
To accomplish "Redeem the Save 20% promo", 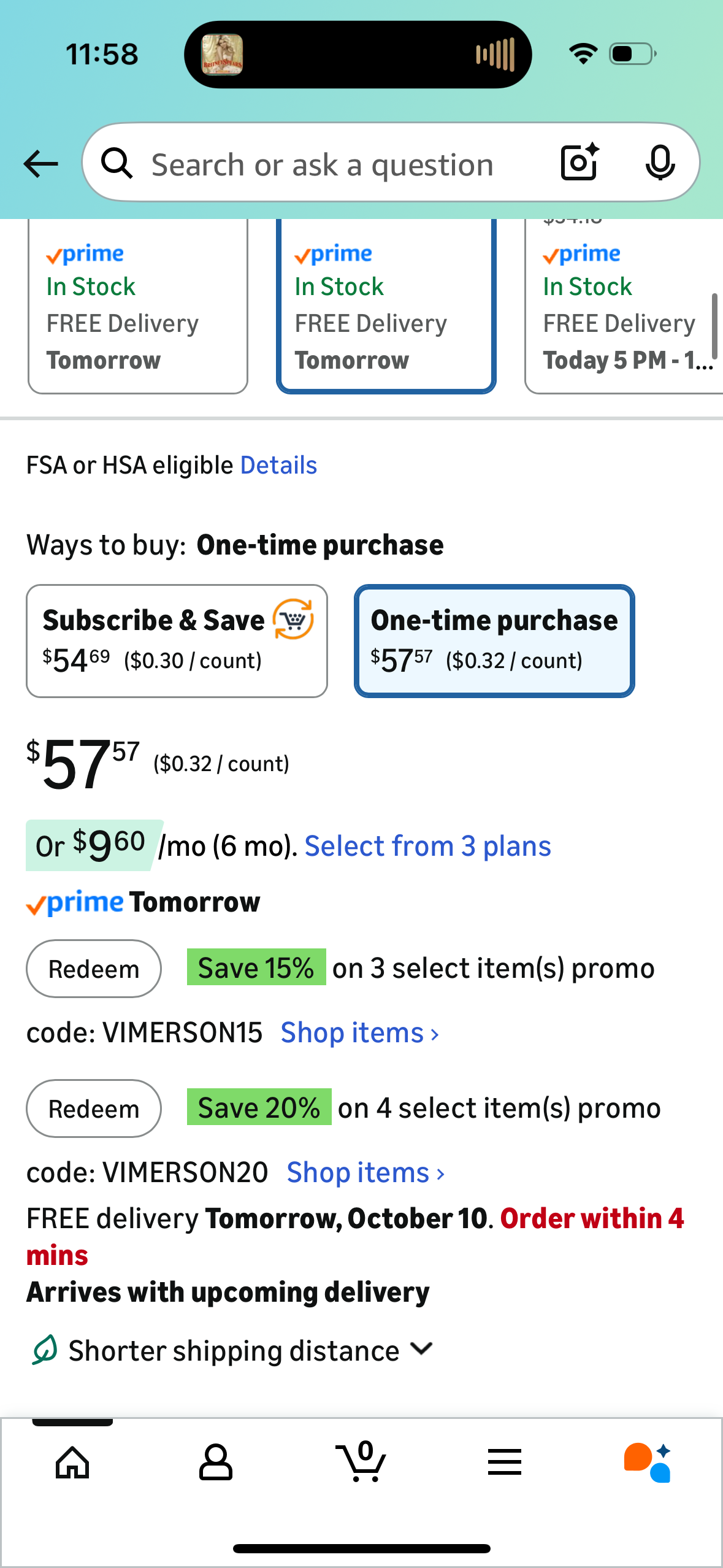I will pyautogui.click(x=94, y=1109).
